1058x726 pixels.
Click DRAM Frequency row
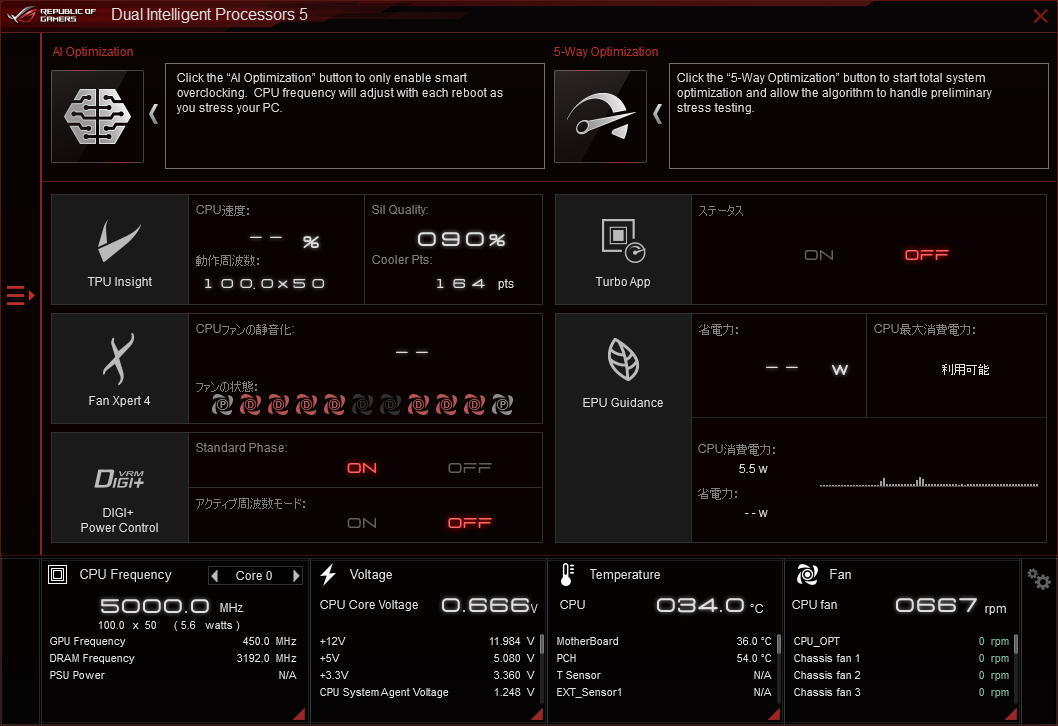pyautogui.click(x=173, y=659)
